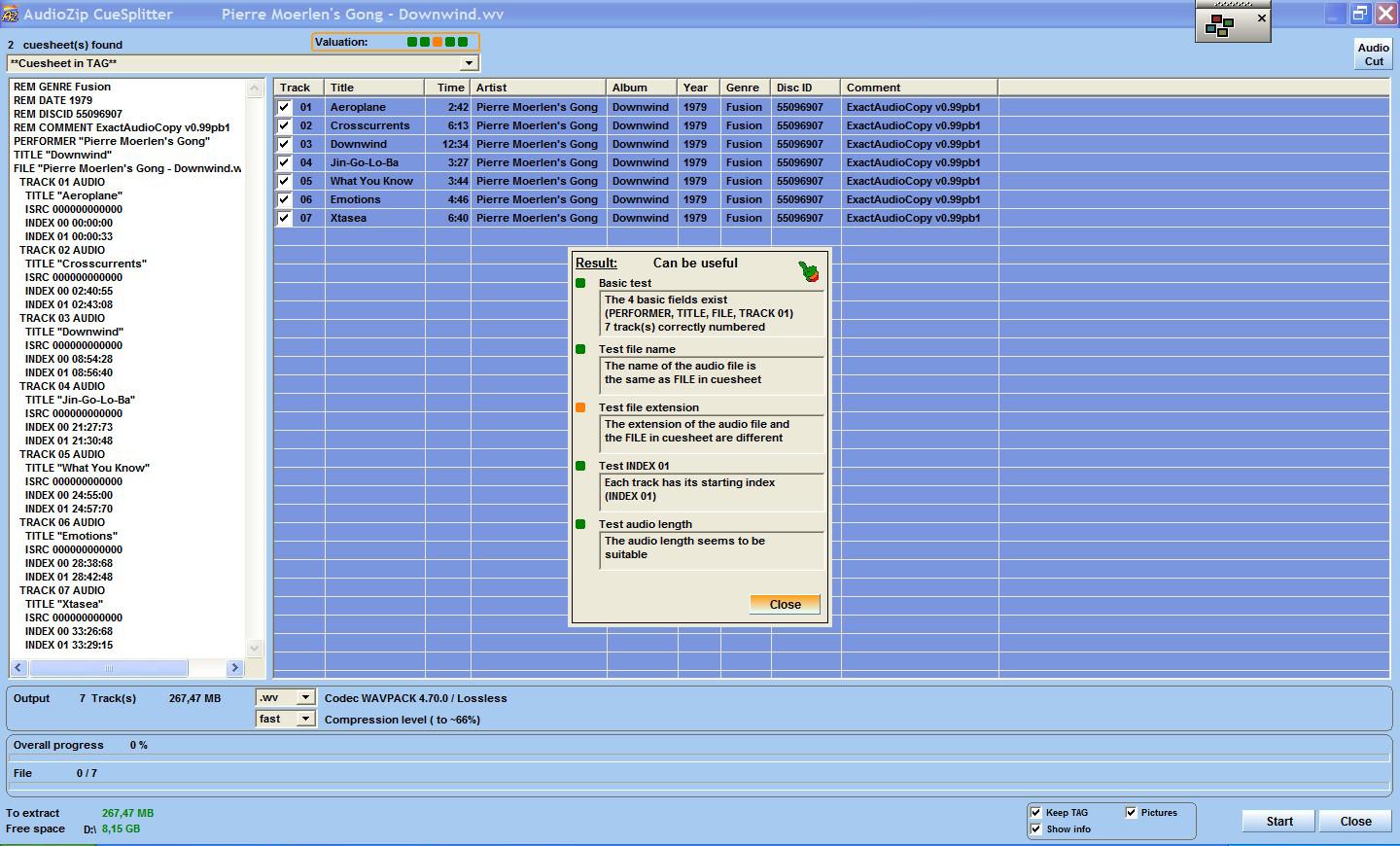Click the Audio Cut button
Image resolution: width=1400 pixels, height=846 pixels.
point(1373,54)
